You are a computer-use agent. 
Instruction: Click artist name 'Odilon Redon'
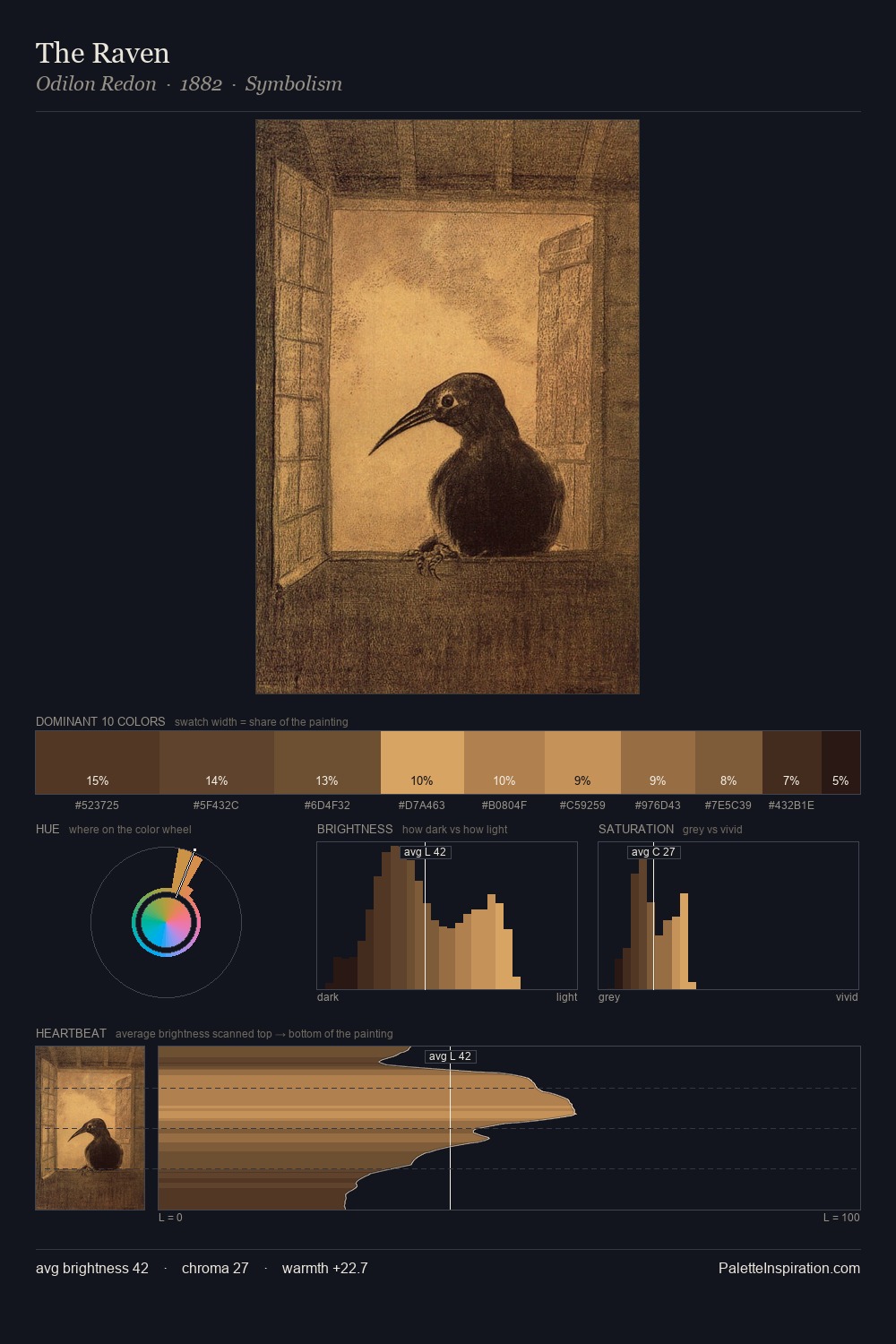pos(96,83)
